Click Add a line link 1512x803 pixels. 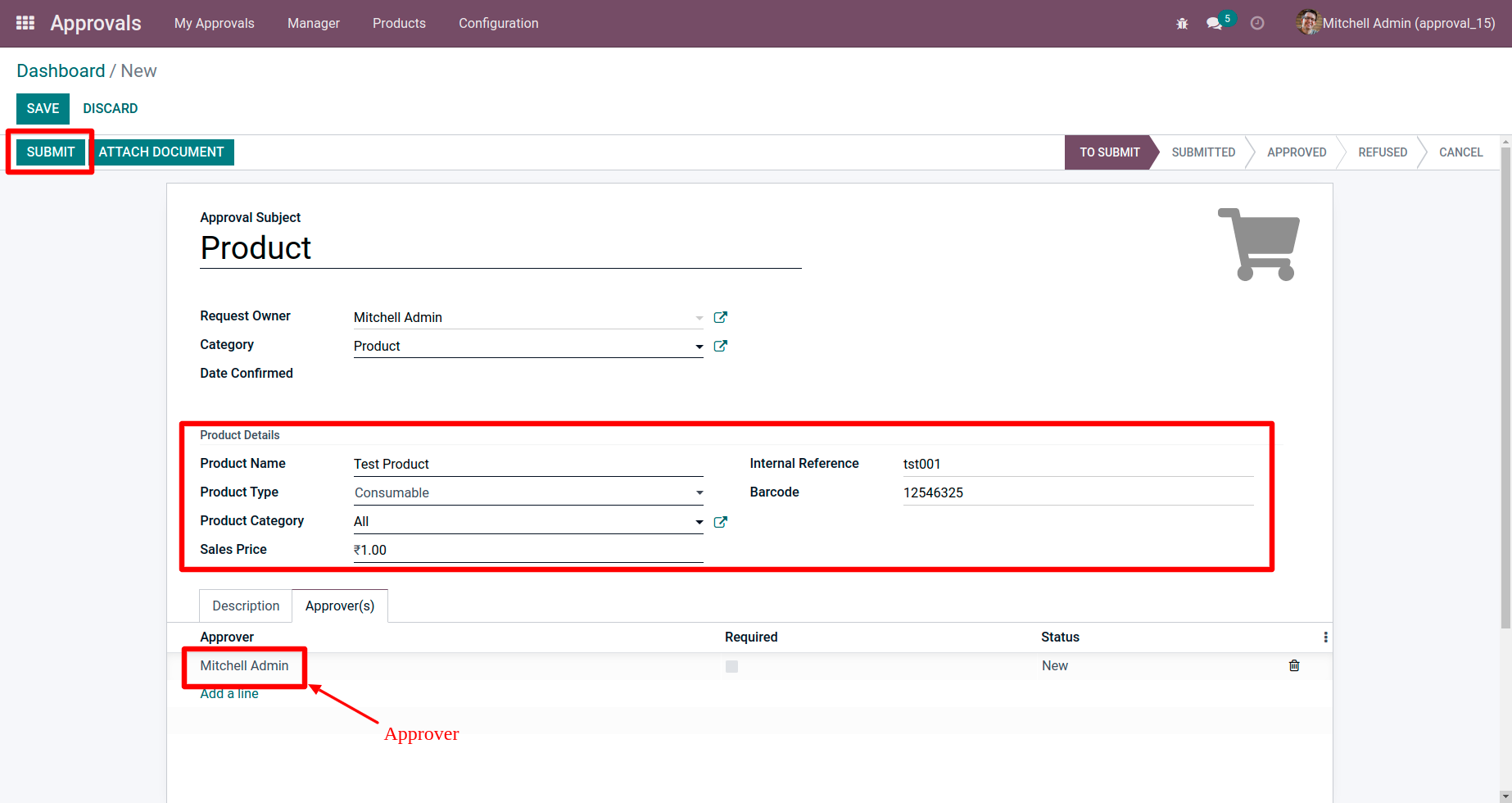pyautogui.click(x=229, y=693)
